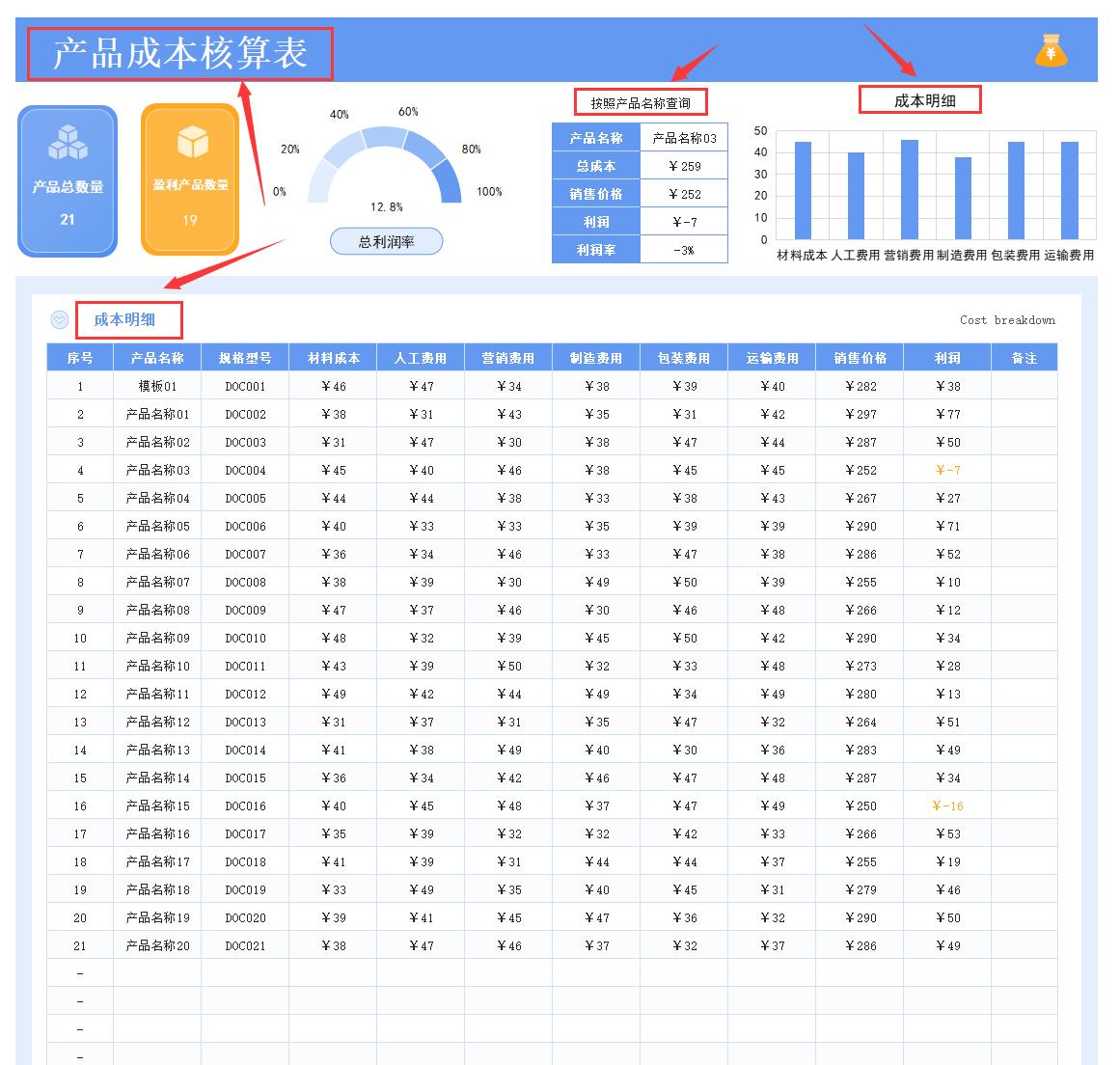Open the 按照产品名称查询 lookup panel
1120x1065 pixels.
(x=642, y=100)
